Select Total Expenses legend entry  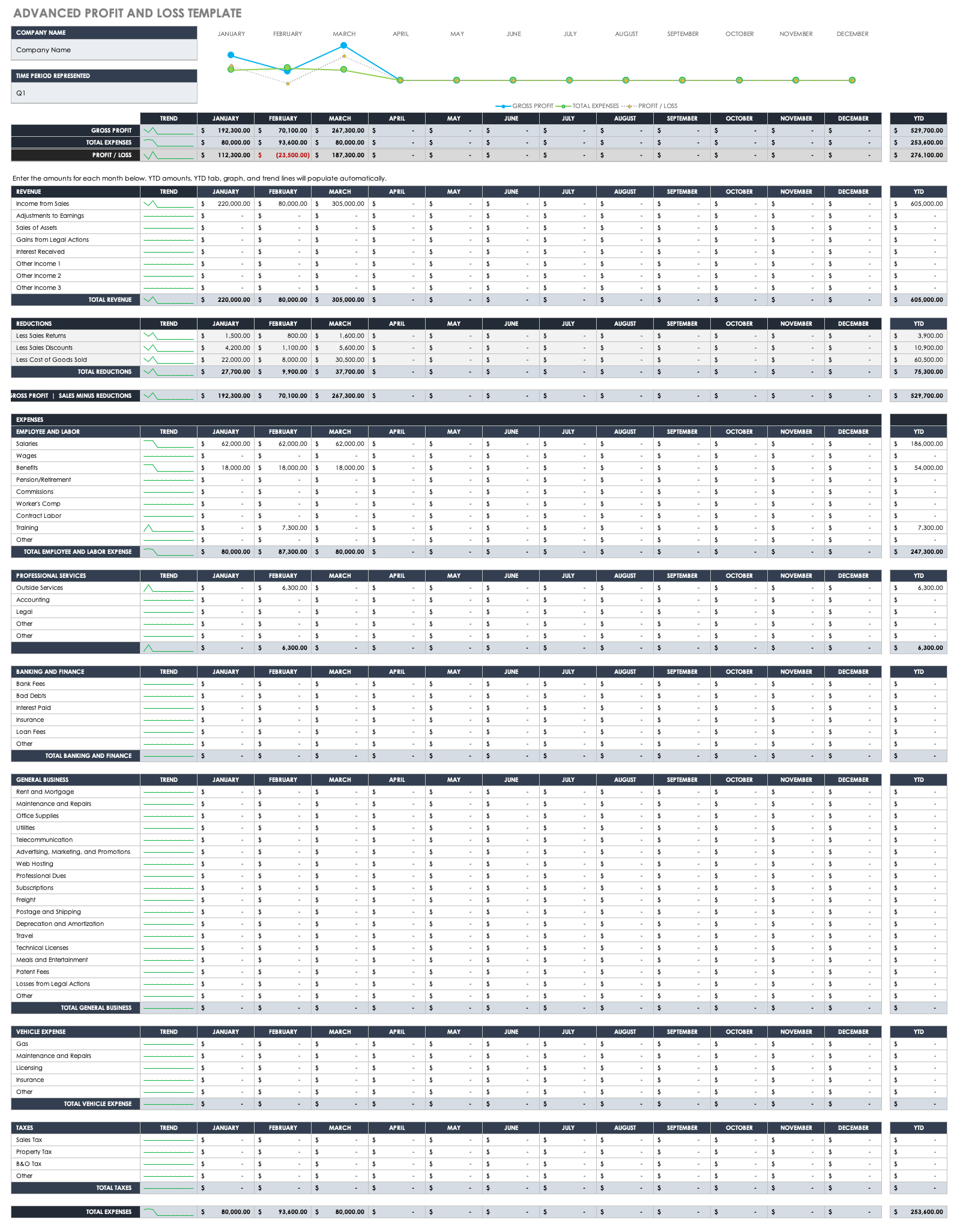pos(587,106)
